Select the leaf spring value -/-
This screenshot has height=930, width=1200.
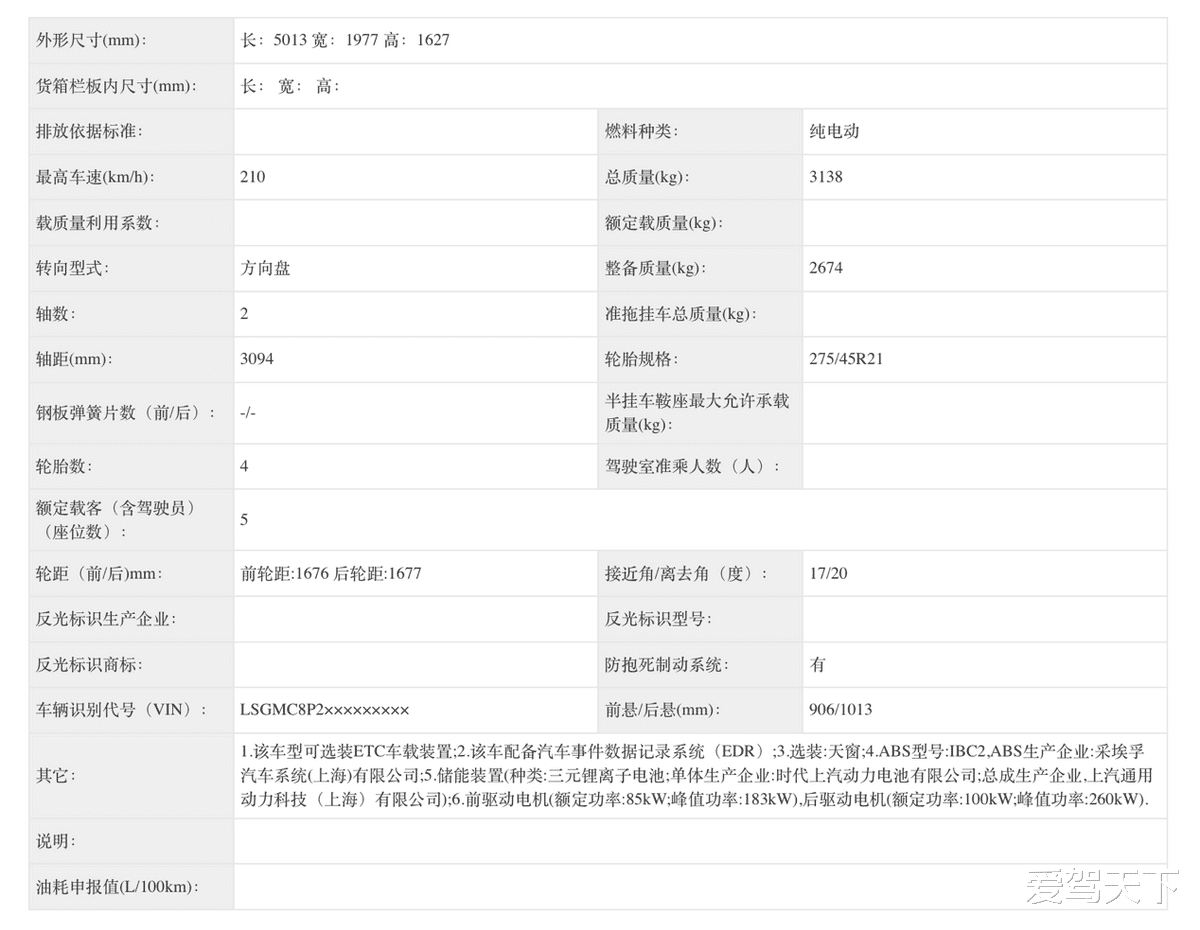point(248,413)
